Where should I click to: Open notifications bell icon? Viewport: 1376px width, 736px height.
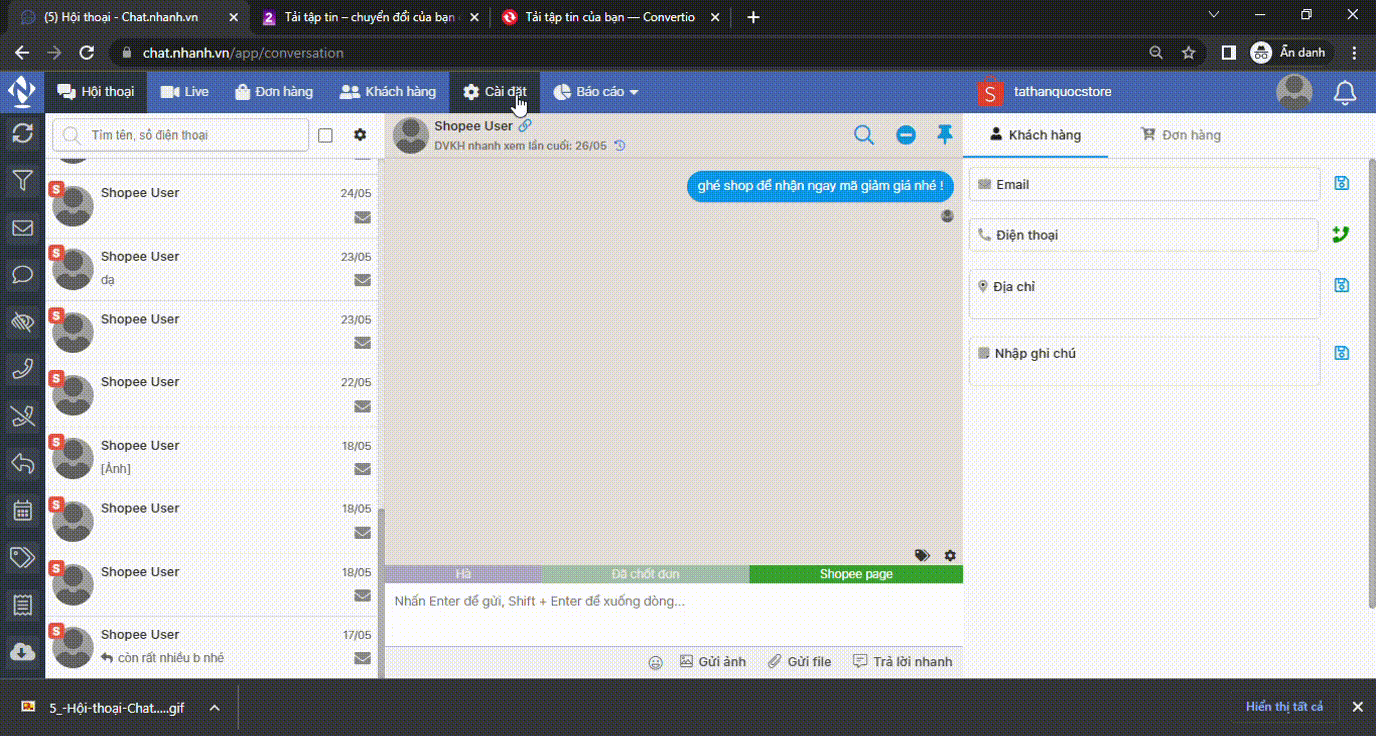[1345, 93]
